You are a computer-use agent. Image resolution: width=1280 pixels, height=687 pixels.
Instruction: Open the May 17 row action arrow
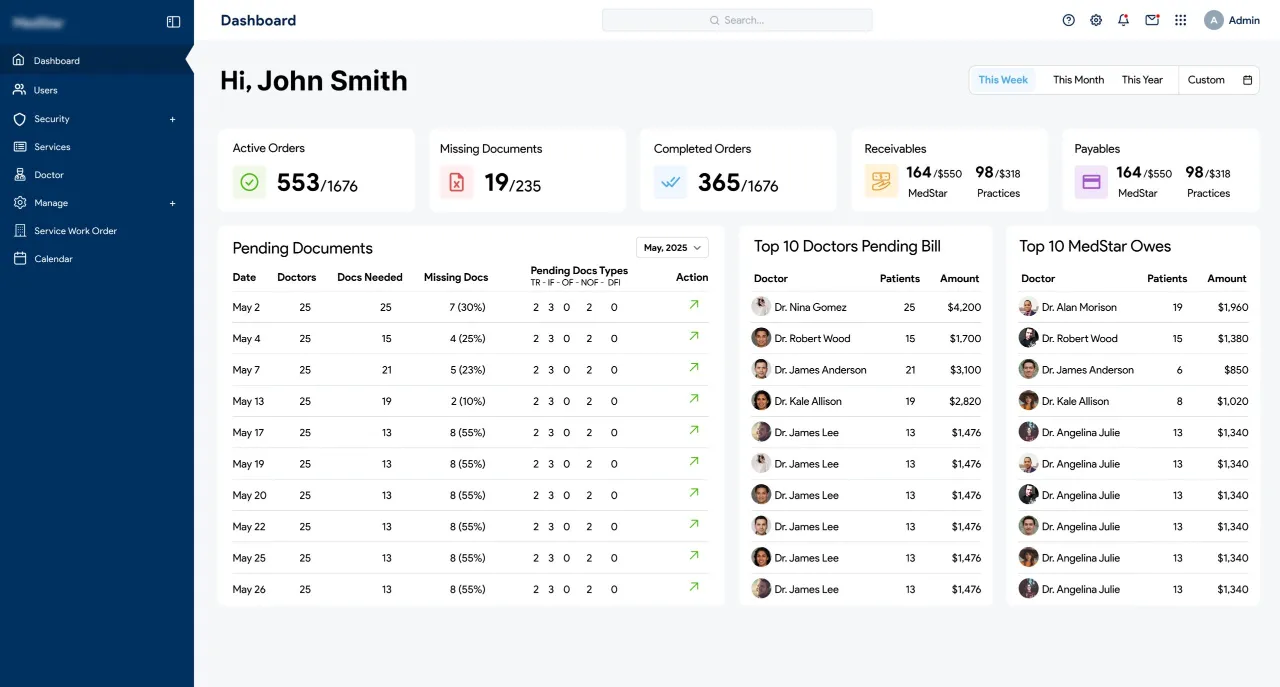694,430
